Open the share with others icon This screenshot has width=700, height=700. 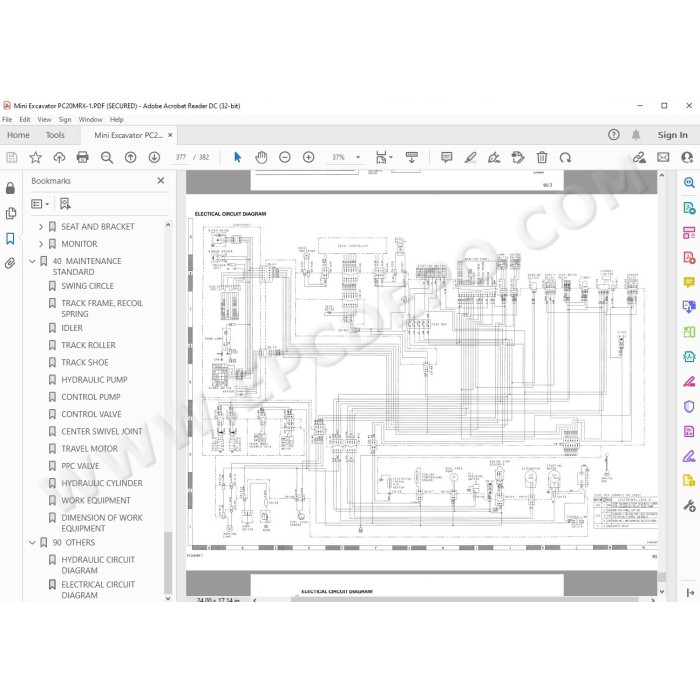click(687, 157)
